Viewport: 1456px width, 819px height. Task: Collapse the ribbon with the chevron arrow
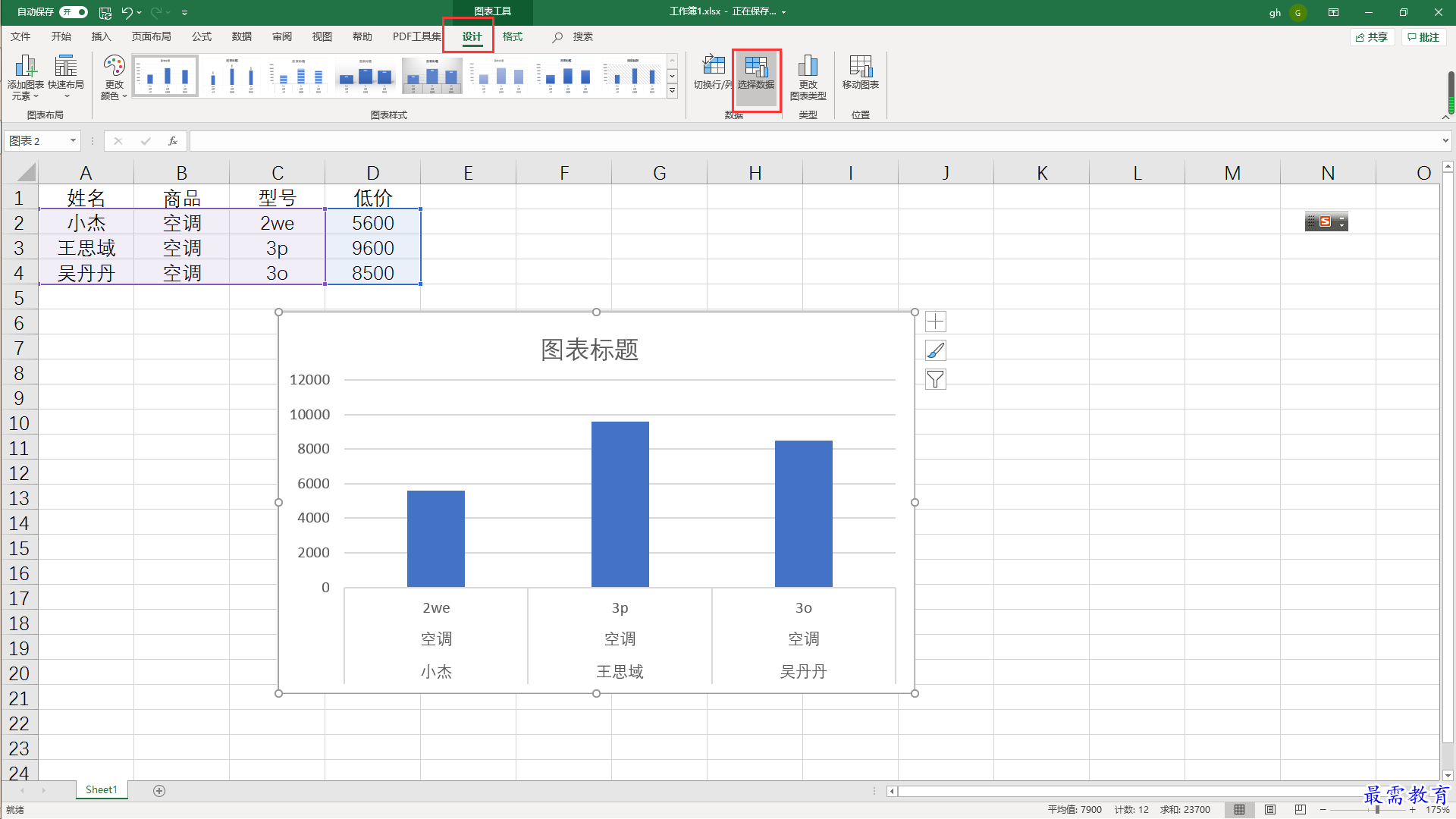pyautogui.click(x=1445, y=117)
